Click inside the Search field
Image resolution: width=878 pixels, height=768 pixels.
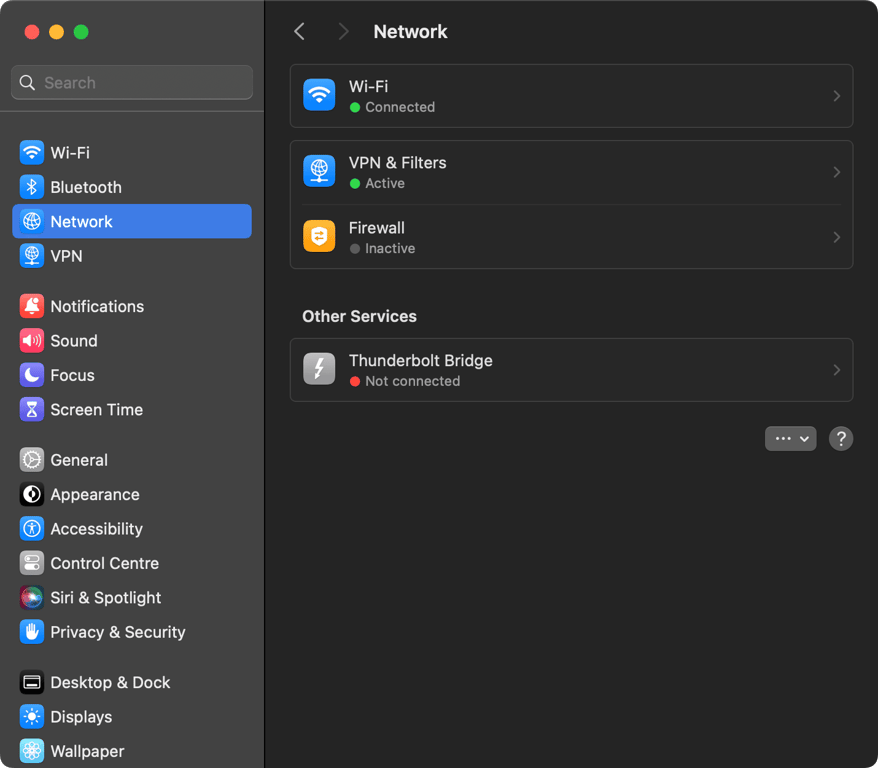(x=131, y=82)
